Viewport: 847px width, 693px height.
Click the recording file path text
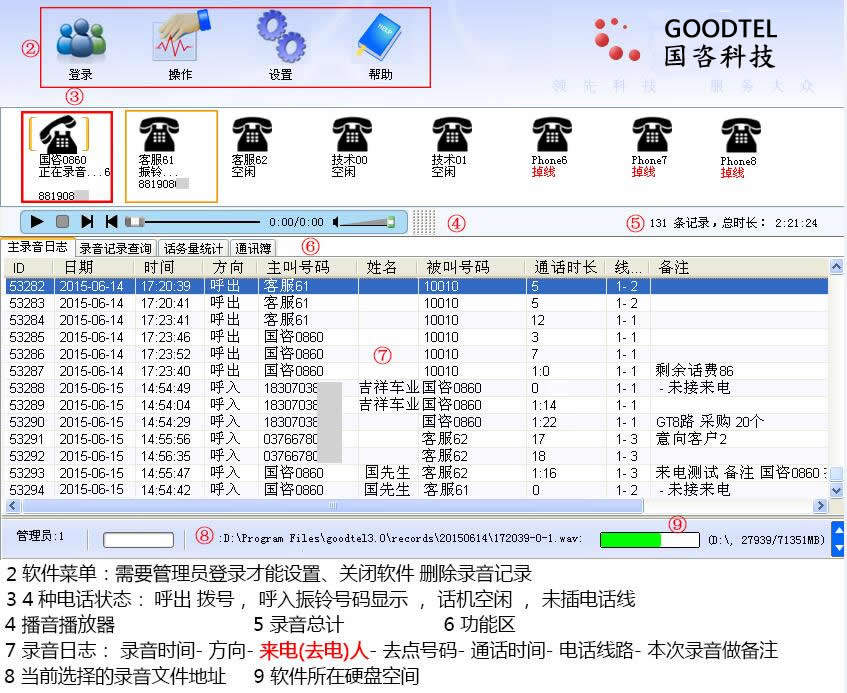point(400,538)
